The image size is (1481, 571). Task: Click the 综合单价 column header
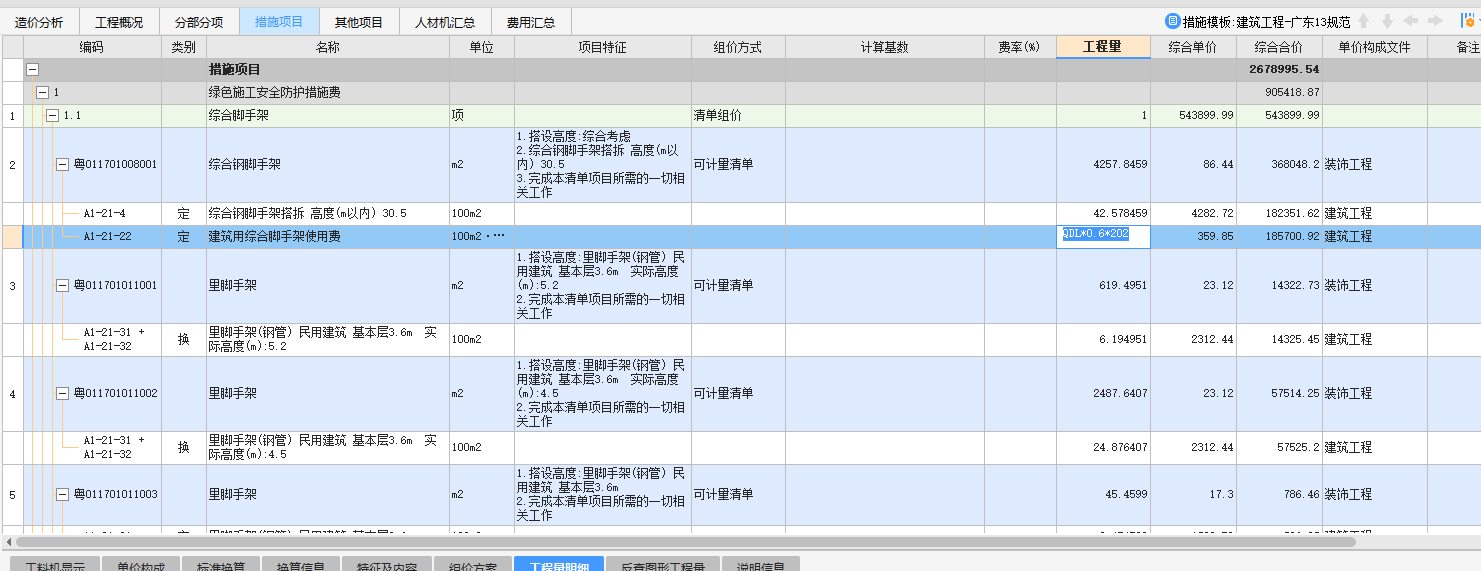(x=1193, y=48)
